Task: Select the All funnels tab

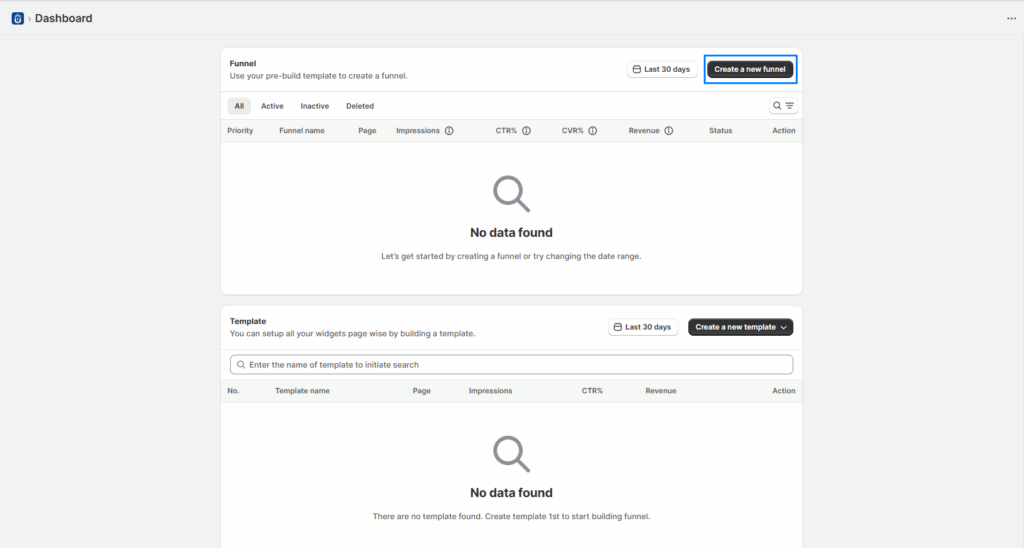Action: pos(239,106)
